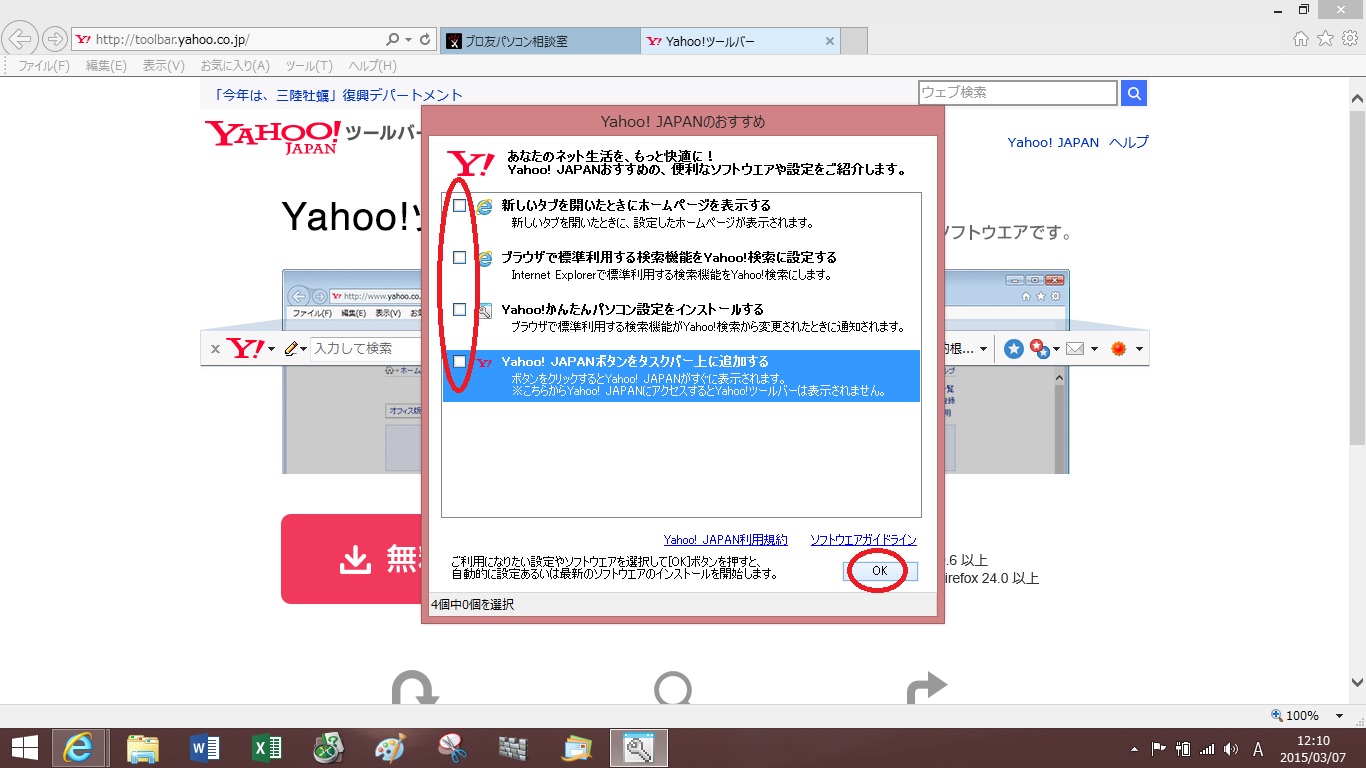Open the 表示(V) menu
Screen dimensions: 1366x768
(x=163, y=66)
